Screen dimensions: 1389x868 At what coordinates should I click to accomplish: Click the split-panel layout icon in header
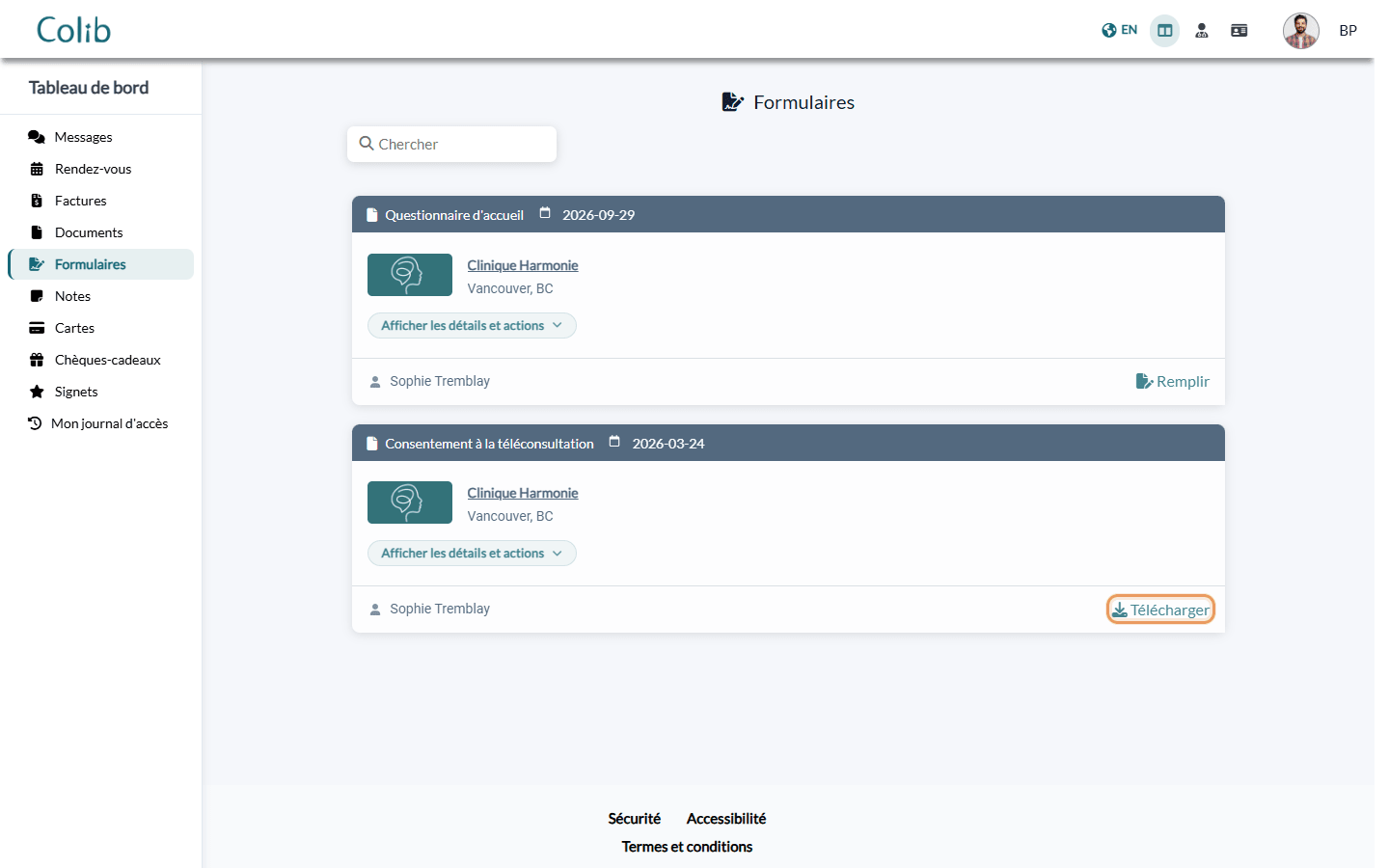[1165, 31]
